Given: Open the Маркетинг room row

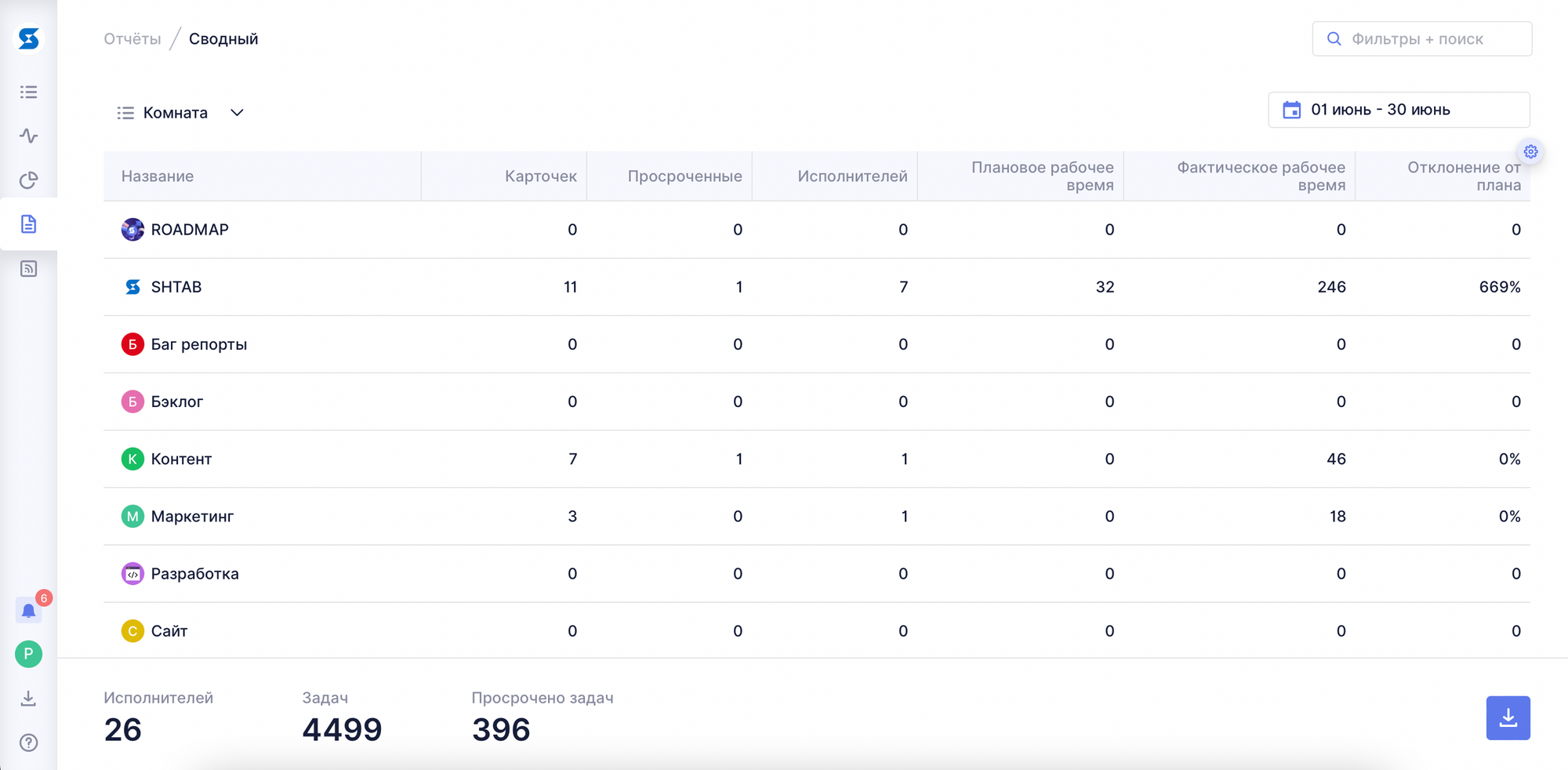Looking at the screenshot, I should pos(192,517).
